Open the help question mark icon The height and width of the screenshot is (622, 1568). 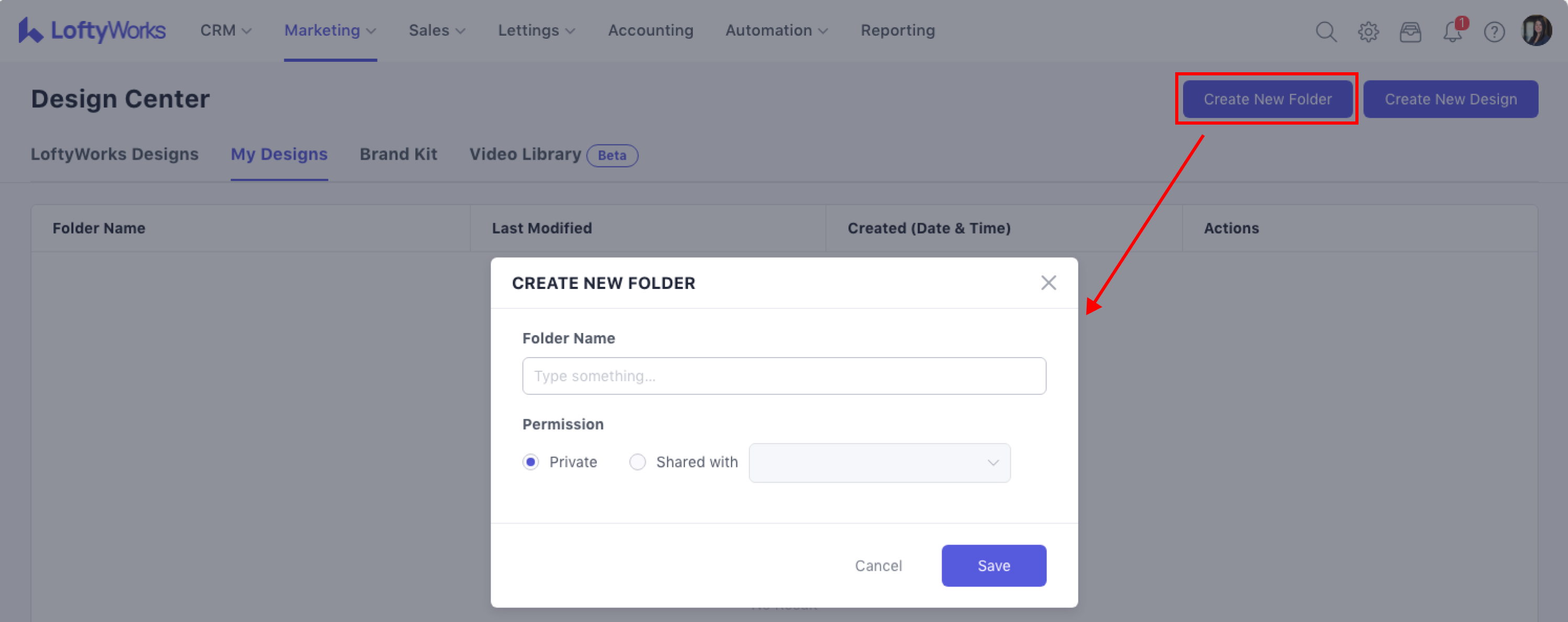[1494, 31]
